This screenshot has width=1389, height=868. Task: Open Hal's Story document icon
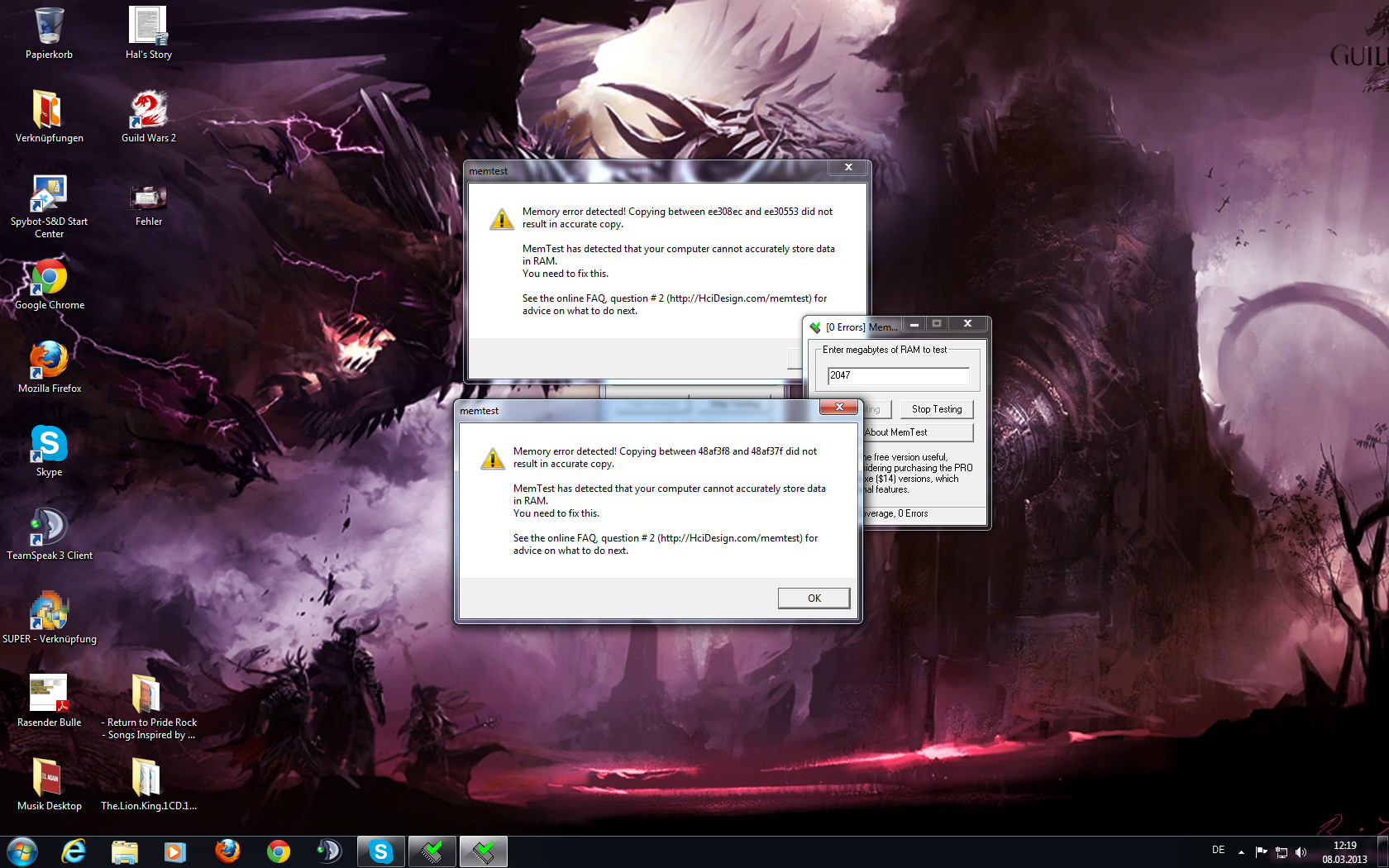click(x=149, y=33)
